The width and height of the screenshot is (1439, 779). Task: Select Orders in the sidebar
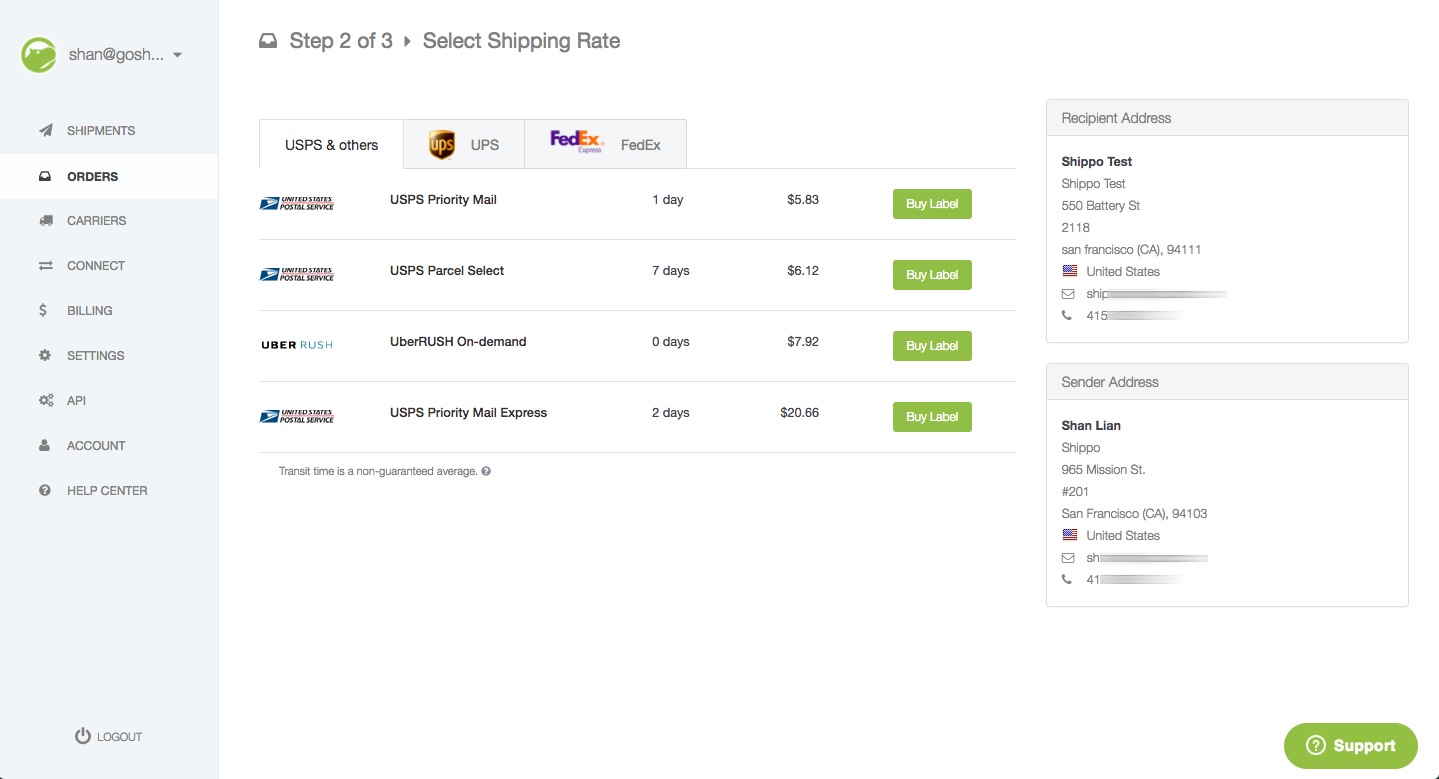point(109,177)
